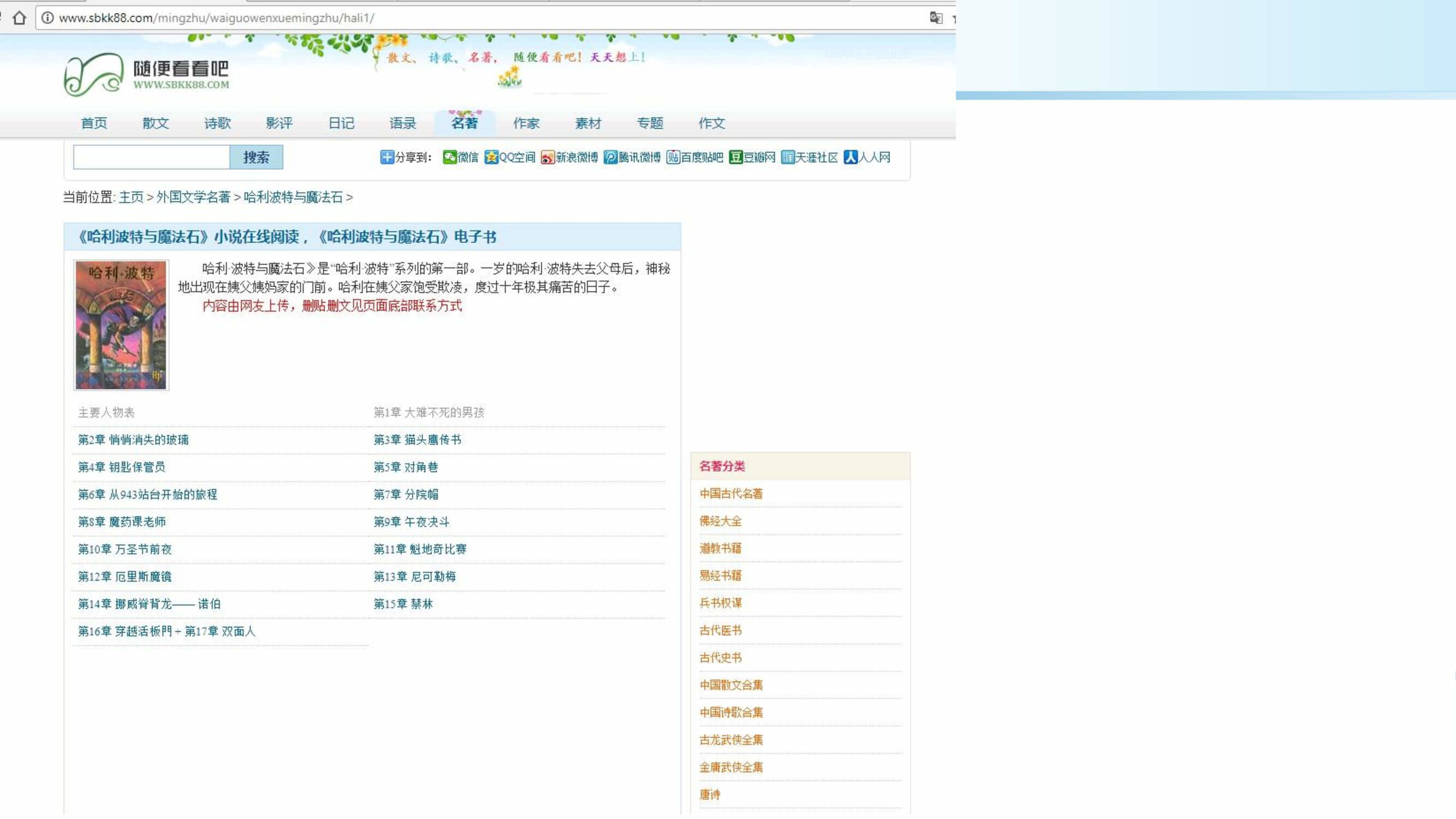1456x819 pixels.
Task: Open 古代医书 category
Action: coord(720,630)
